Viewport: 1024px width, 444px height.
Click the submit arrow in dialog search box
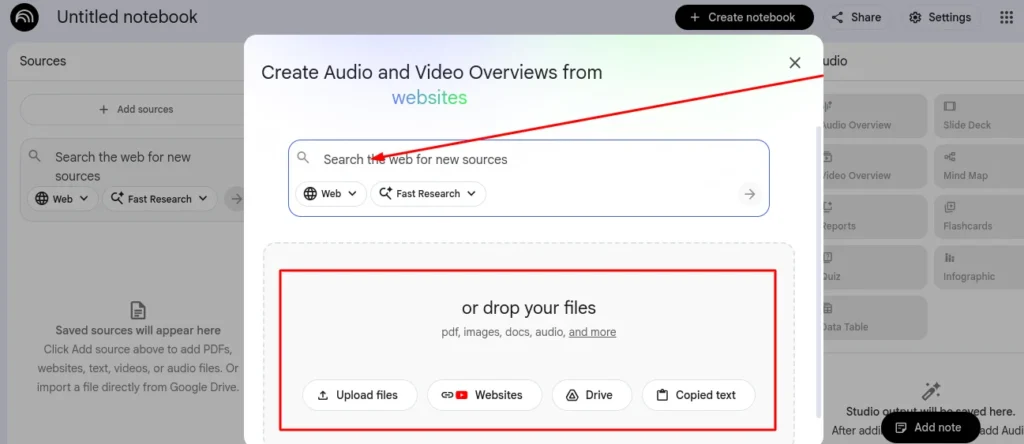click(x=750, y=194)
